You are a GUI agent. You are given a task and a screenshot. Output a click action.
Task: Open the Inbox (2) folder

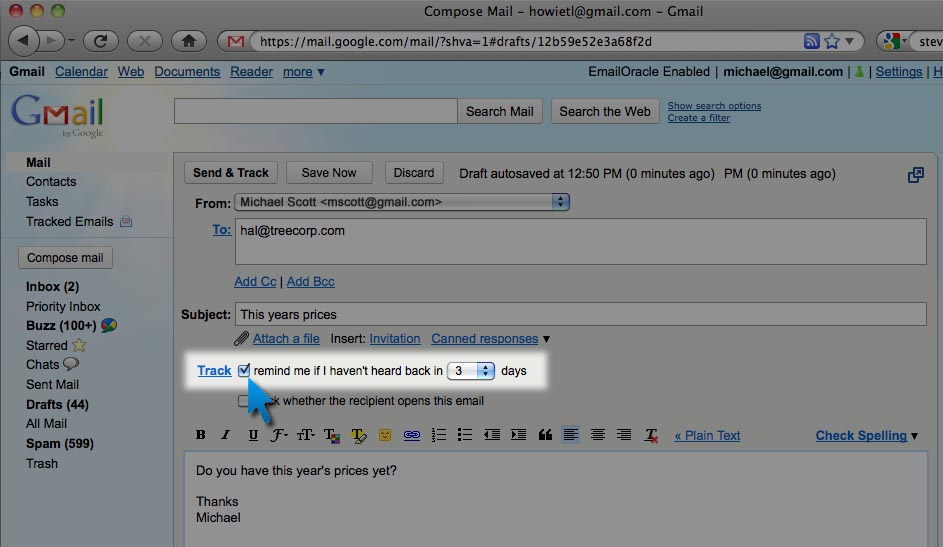coord(52,287)
